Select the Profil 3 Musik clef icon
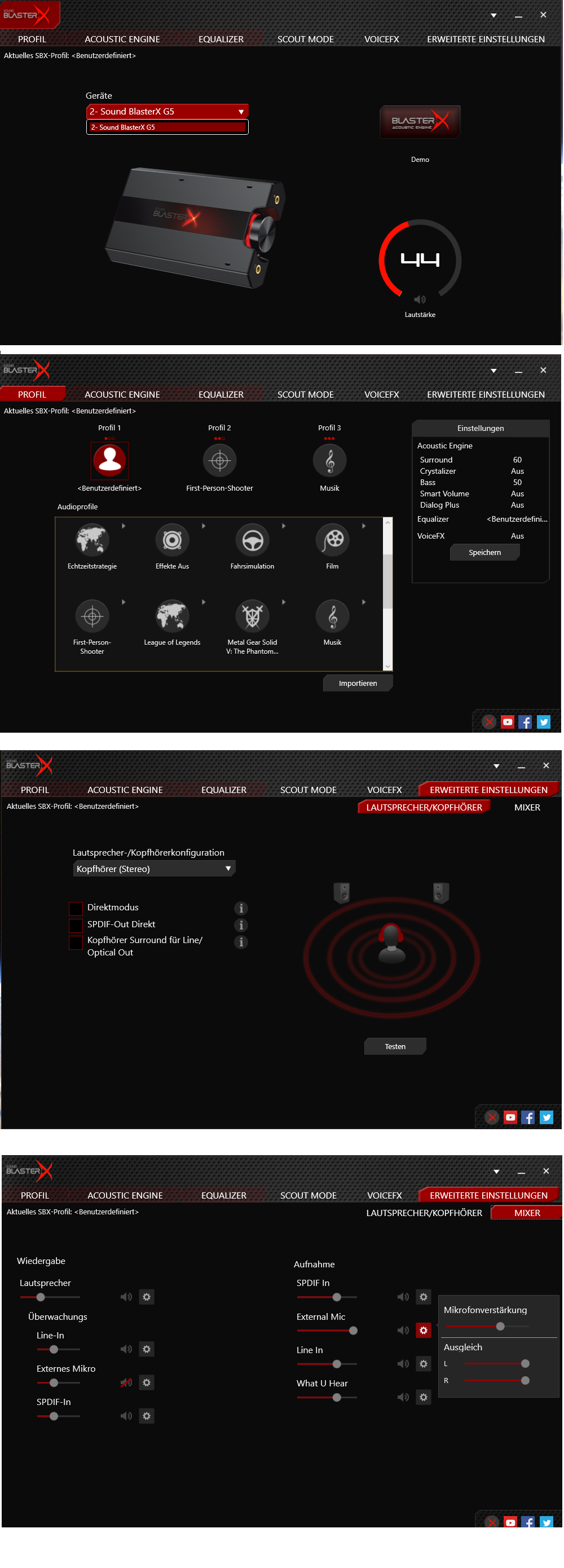Image resolution: width=564 pixels, height=1568 pixels. point(330,460)
